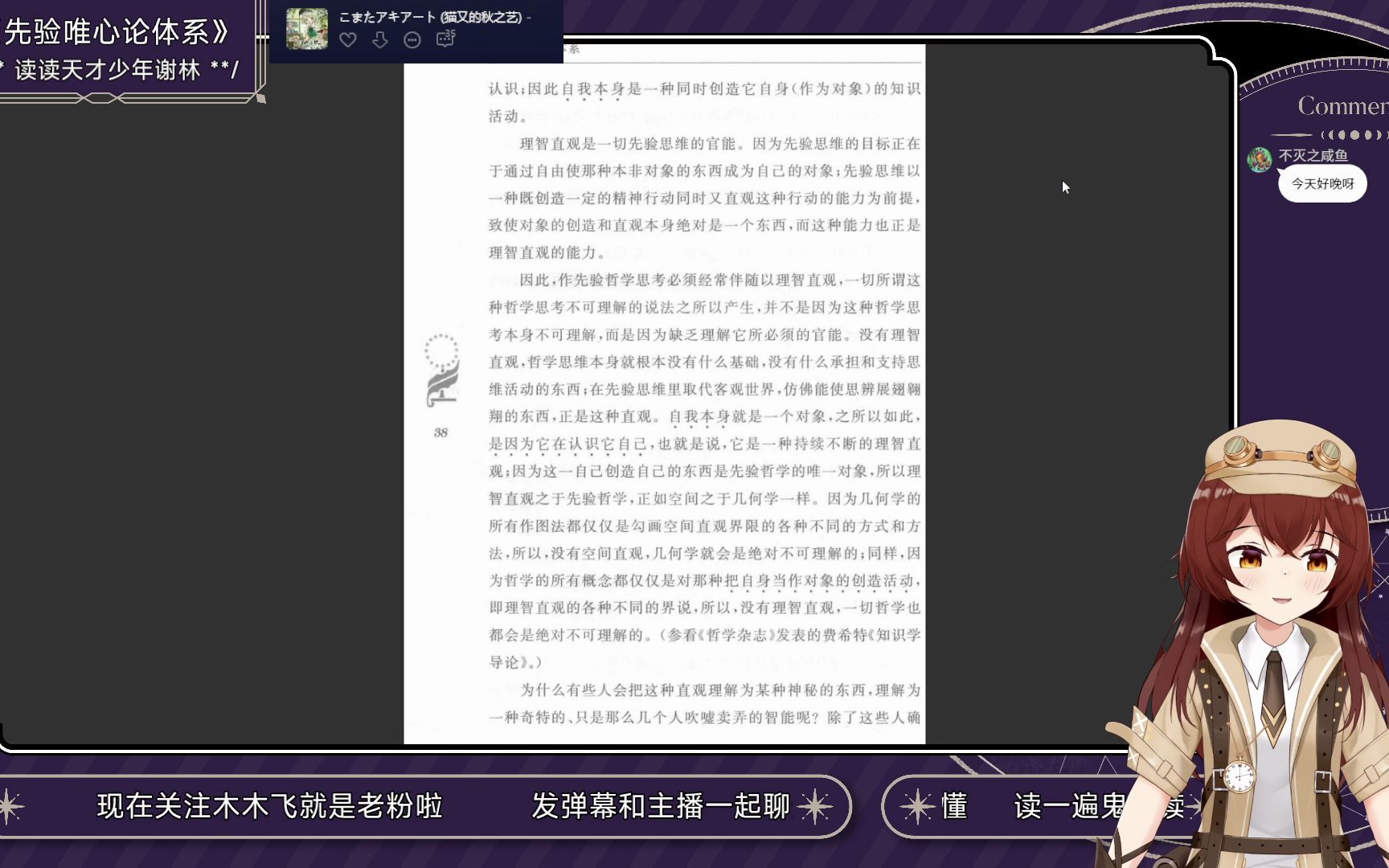This screenshot has width=1389, height=868.
Task: Click the banner text 发弹幕和主播一起聊
Action: [x=661, y=806]
